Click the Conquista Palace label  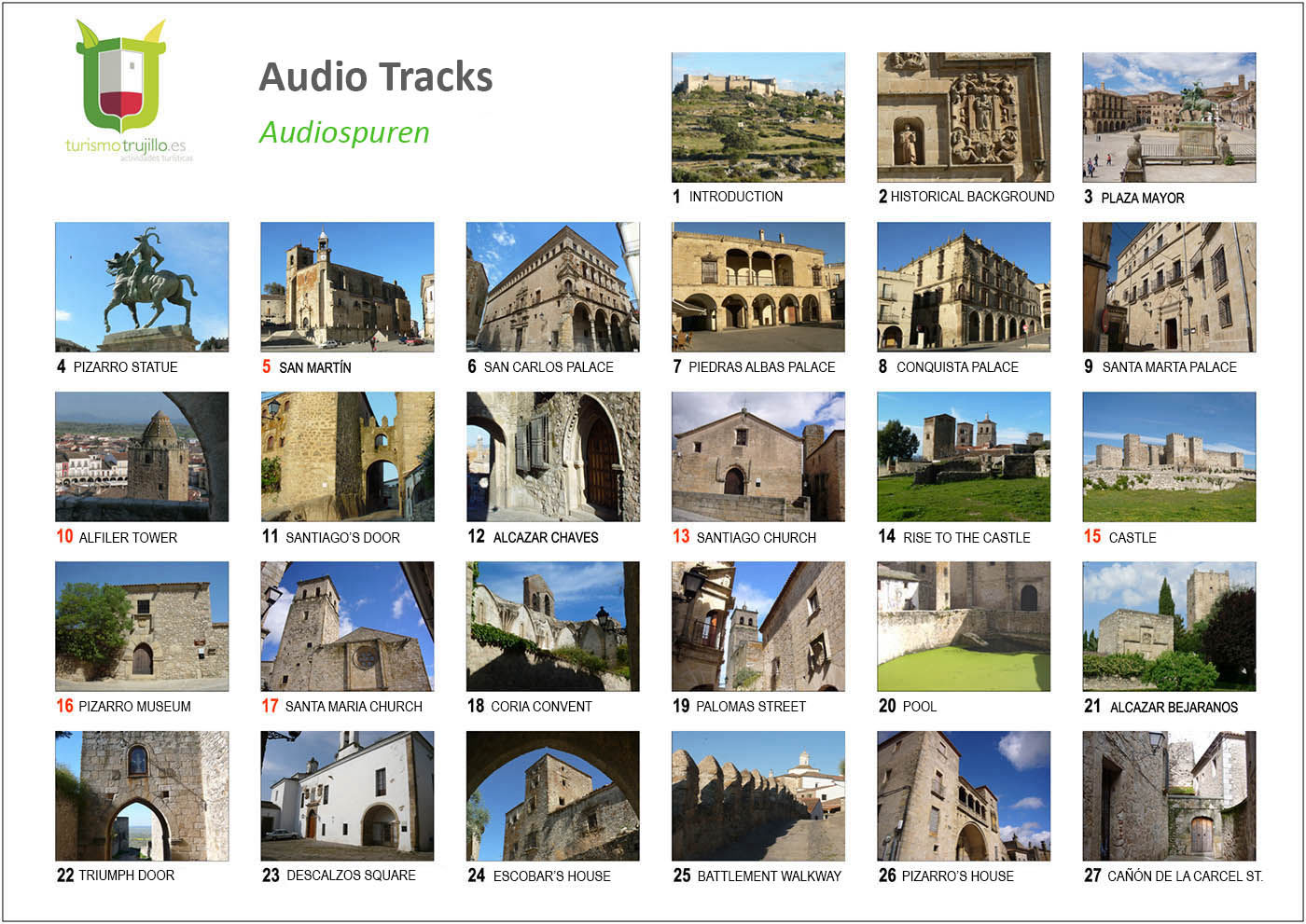coord(957,367)
